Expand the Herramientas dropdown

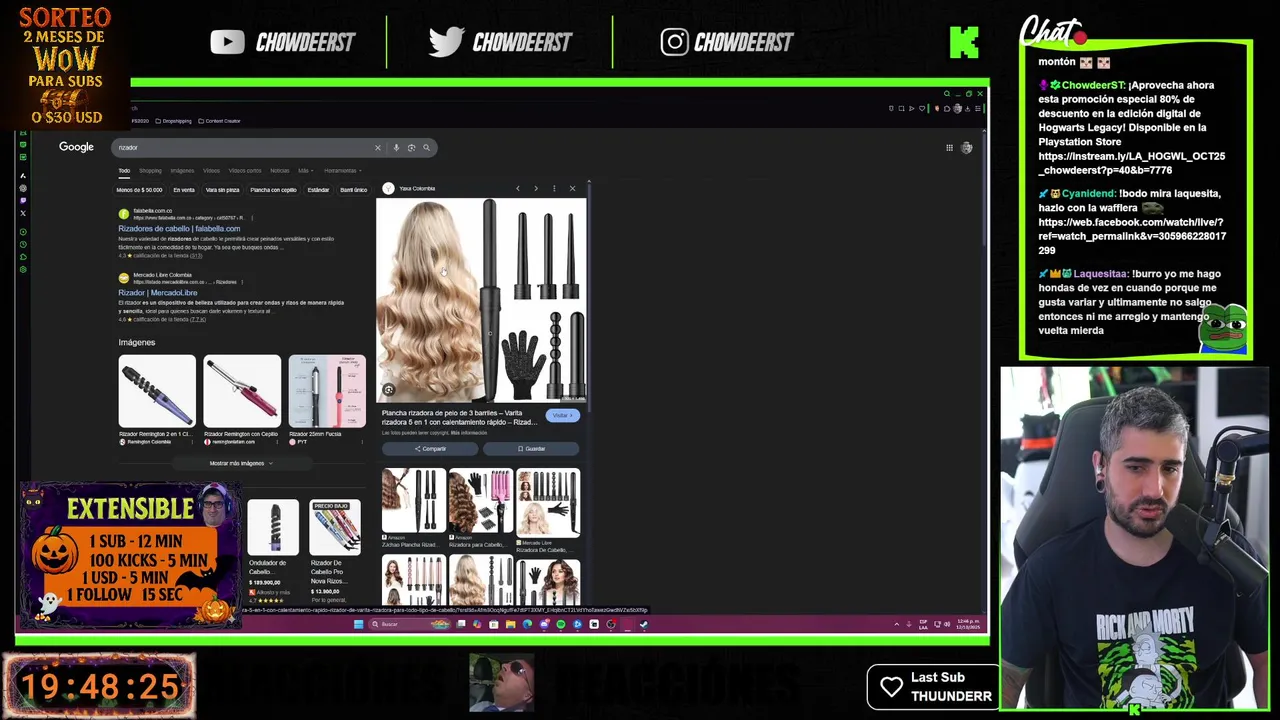pos(342,170)
